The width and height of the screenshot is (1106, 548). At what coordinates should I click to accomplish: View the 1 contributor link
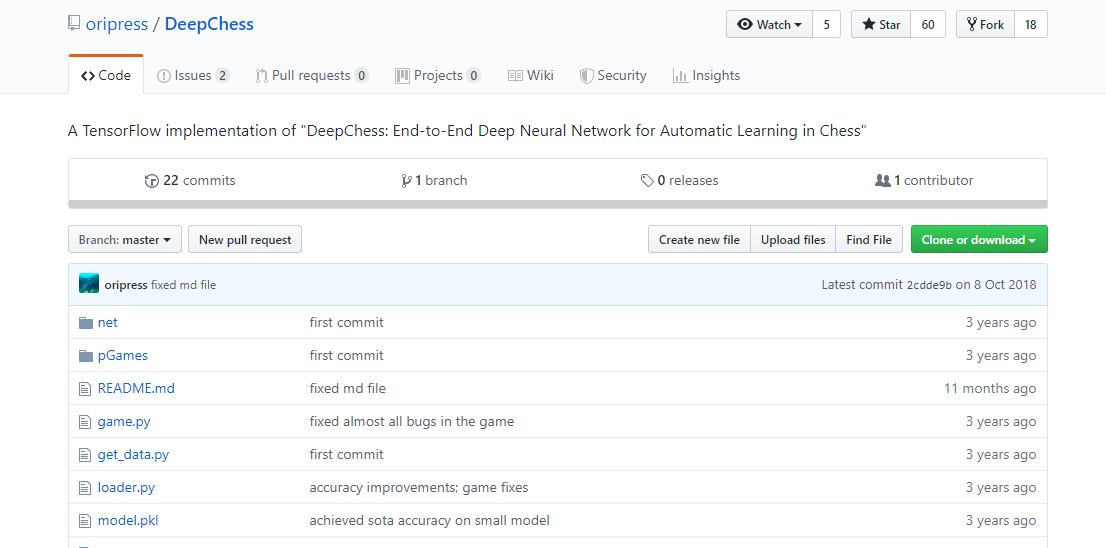coord(924,181)
